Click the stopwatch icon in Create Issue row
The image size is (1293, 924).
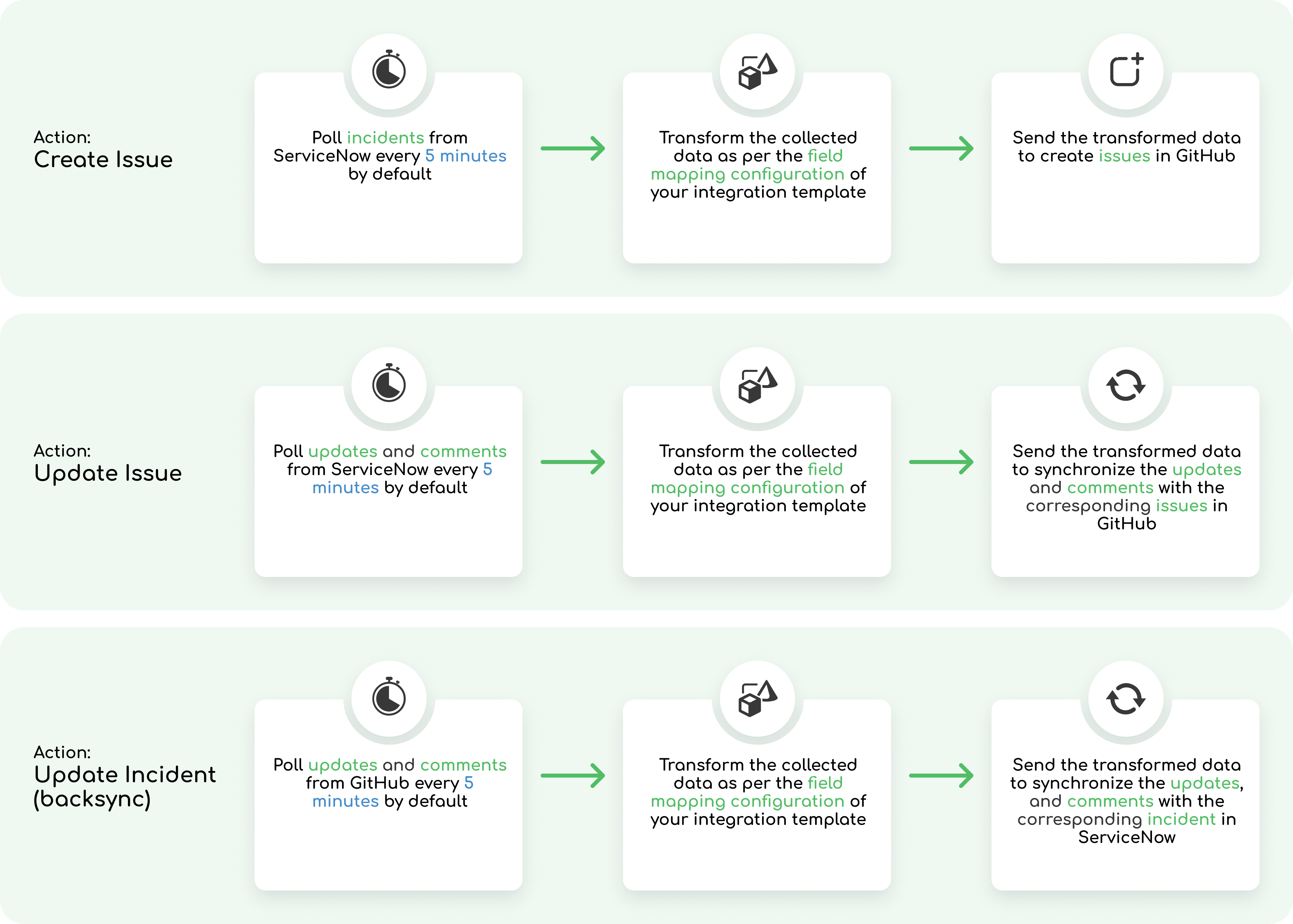[389, 71]
